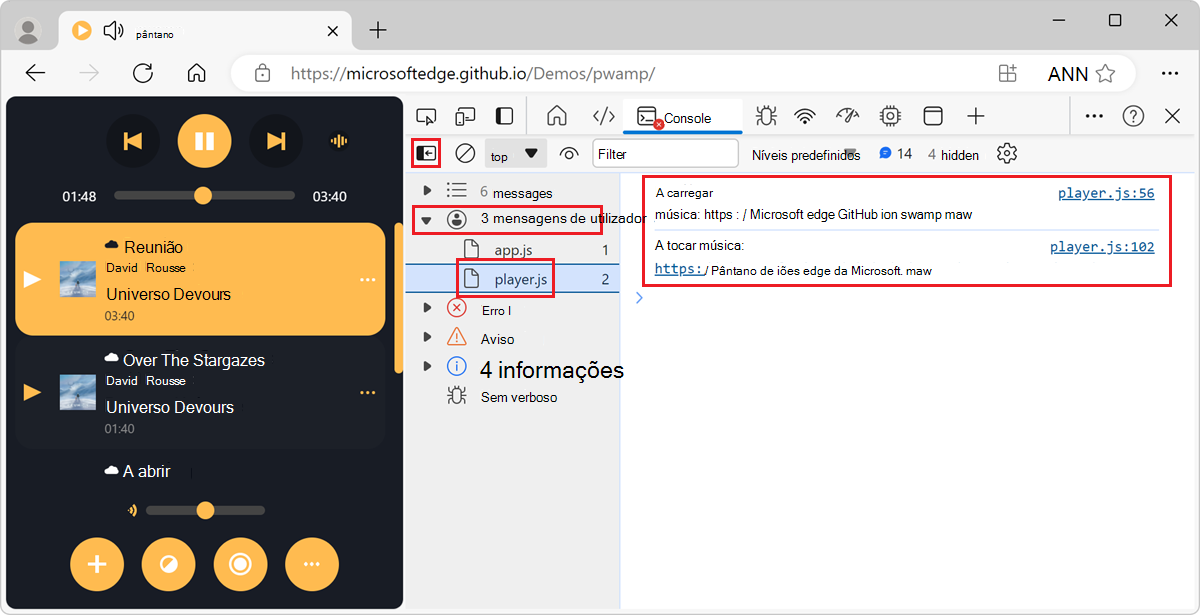1200x615 pixels.
Task: Select the inspect element tool
Action: point(427,115)
